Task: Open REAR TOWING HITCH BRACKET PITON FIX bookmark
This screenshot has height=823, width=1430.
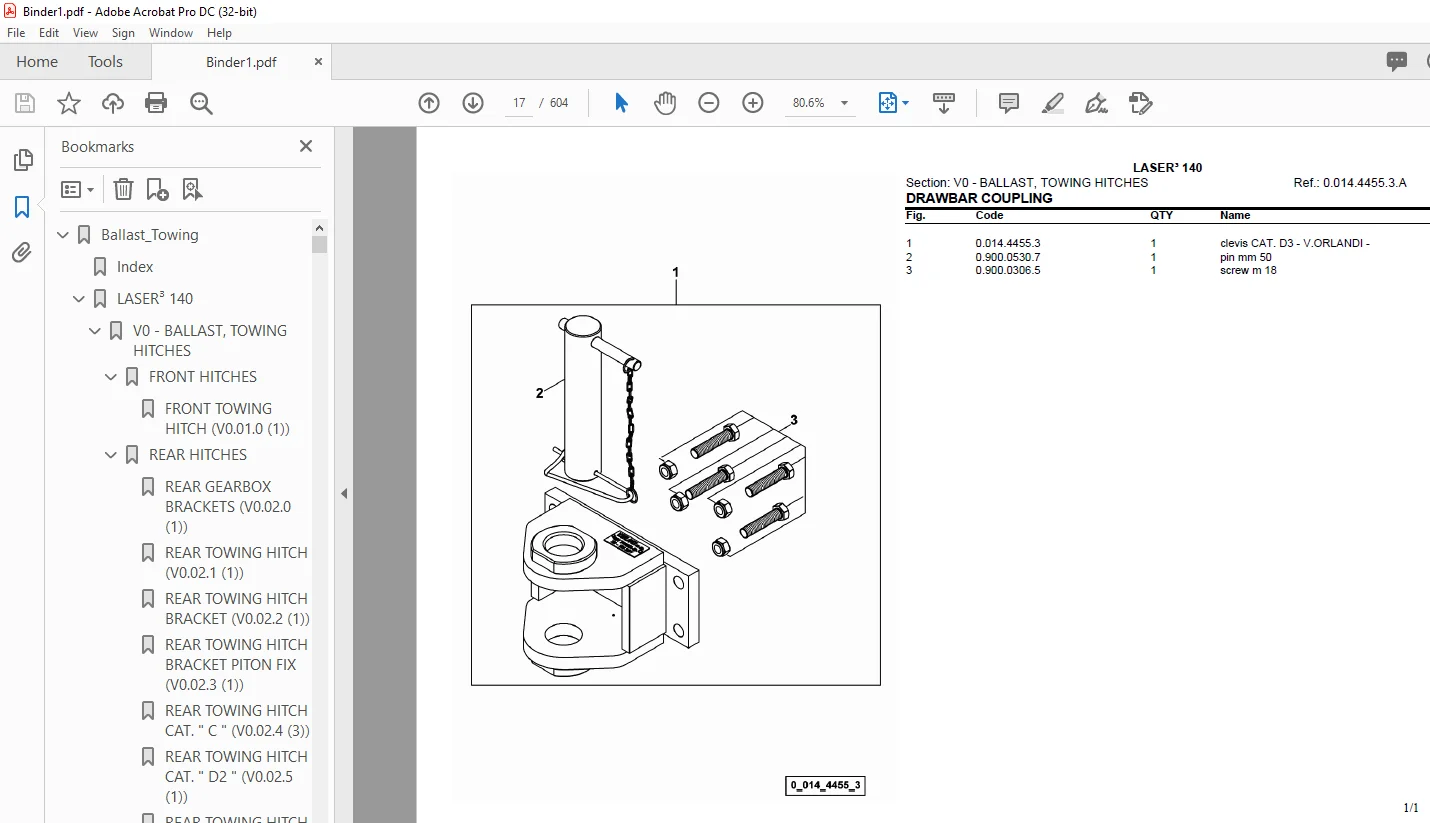Action: coord(236,665)
